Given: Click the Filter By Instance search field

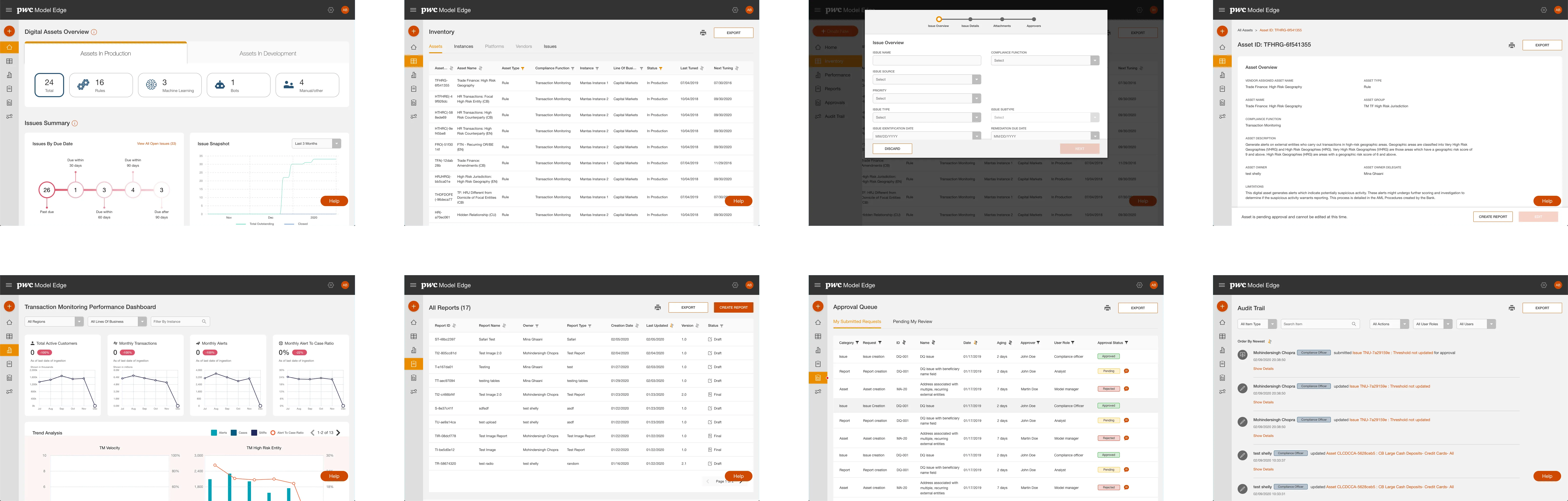Looking at the screenshot, I should [180, 322].
